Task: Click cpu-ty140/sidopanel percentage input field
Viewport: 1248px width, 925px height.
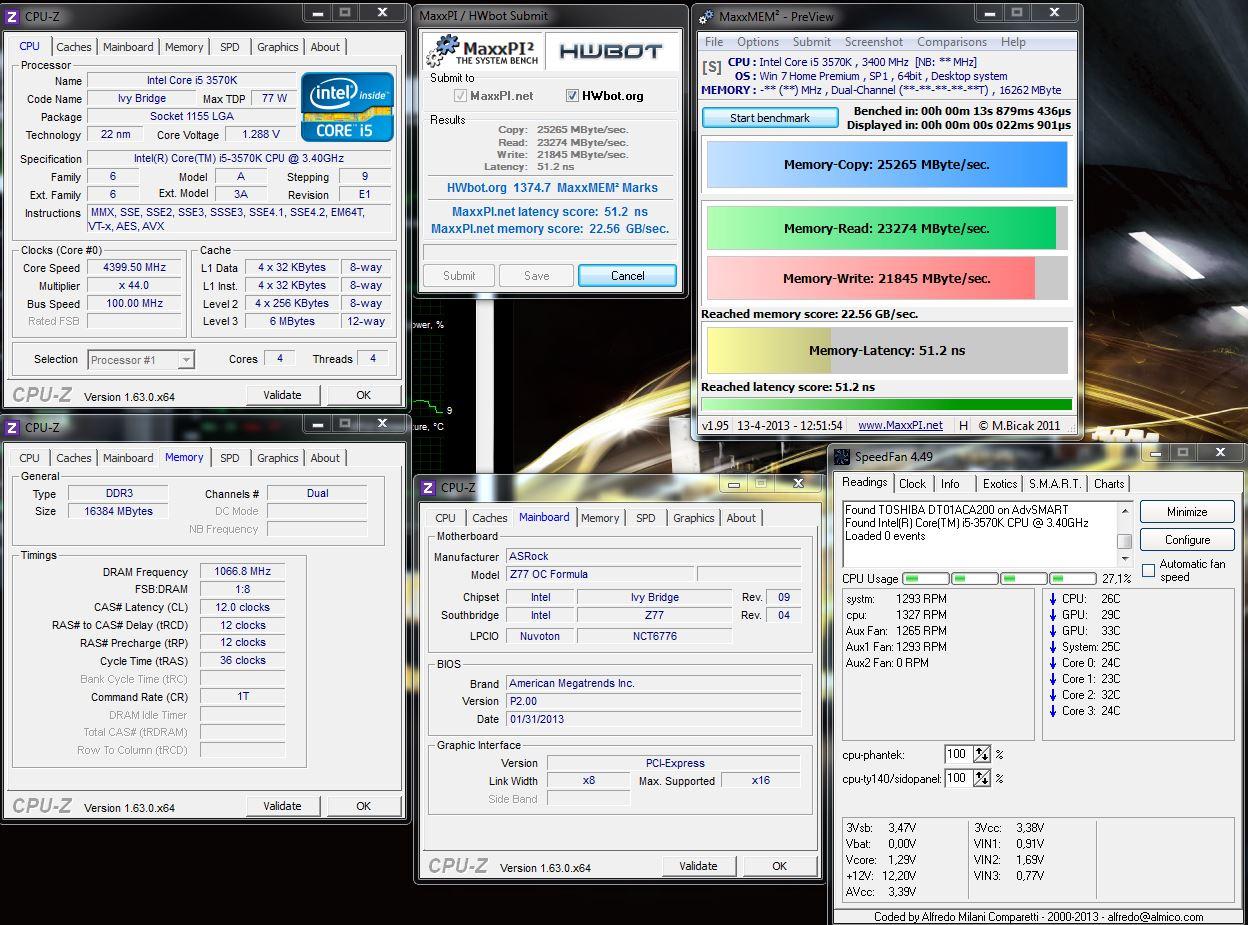Action: coord(958,778)
